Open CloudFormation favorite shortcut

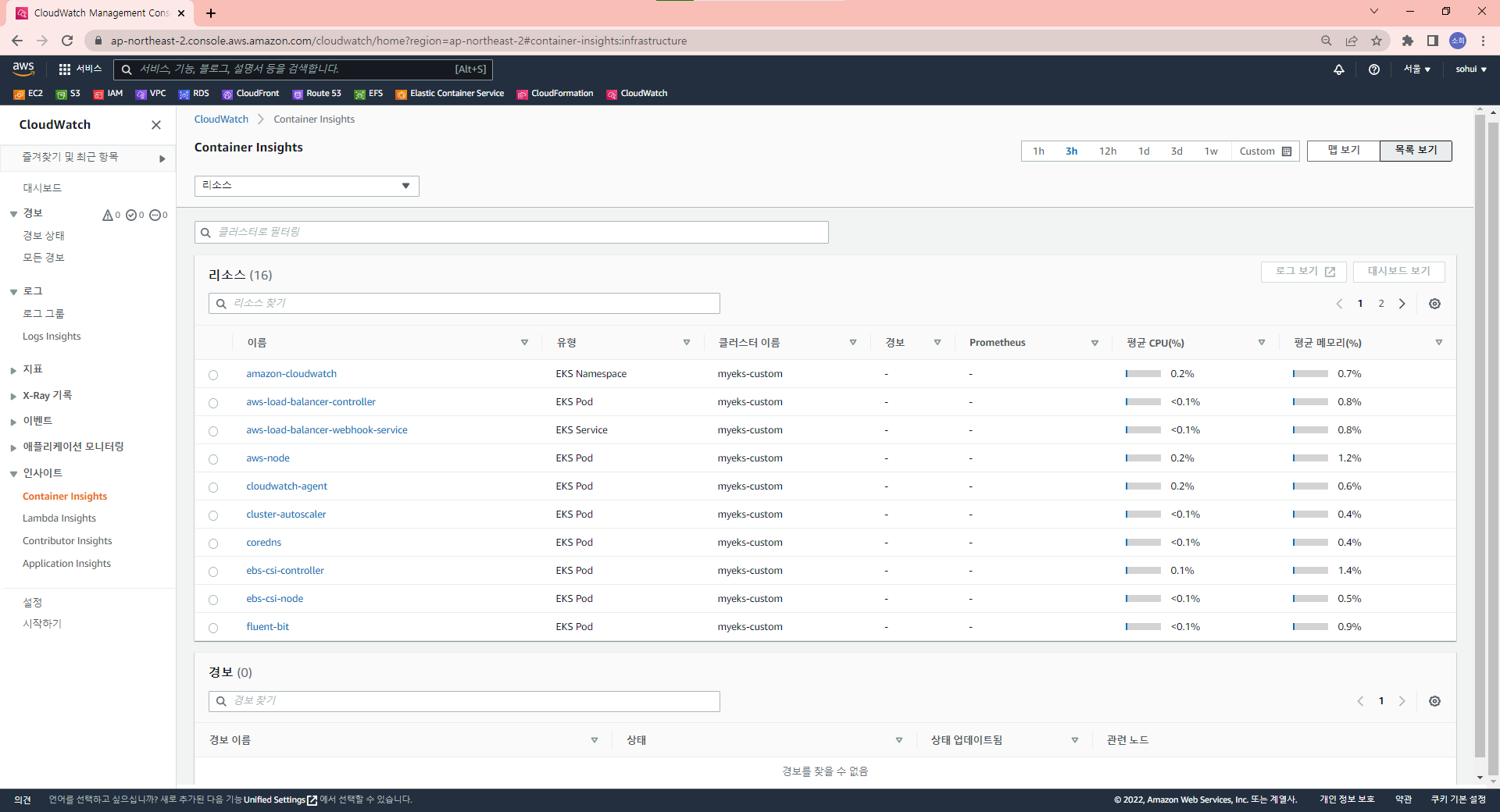point(555,94)
